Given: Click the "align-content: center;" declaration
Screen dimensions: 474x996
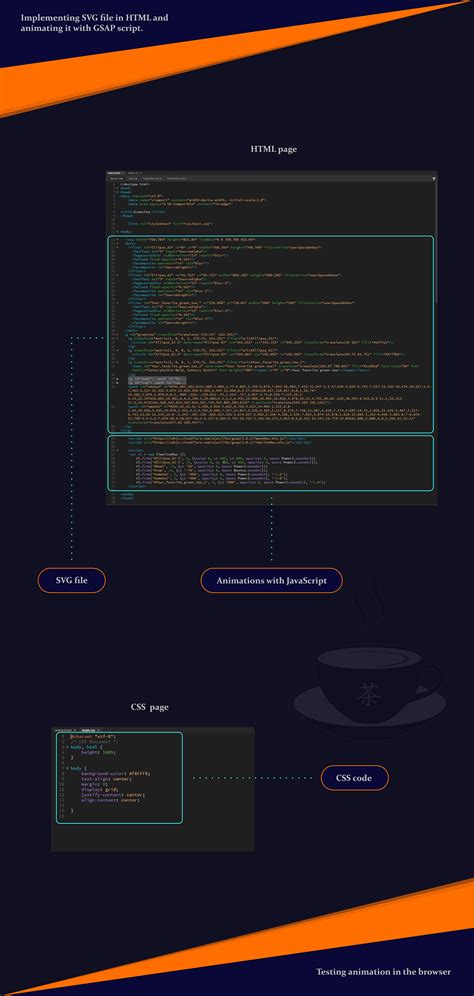Looking at the screenshot, I should pyautogui.click(x=111, y=800).
